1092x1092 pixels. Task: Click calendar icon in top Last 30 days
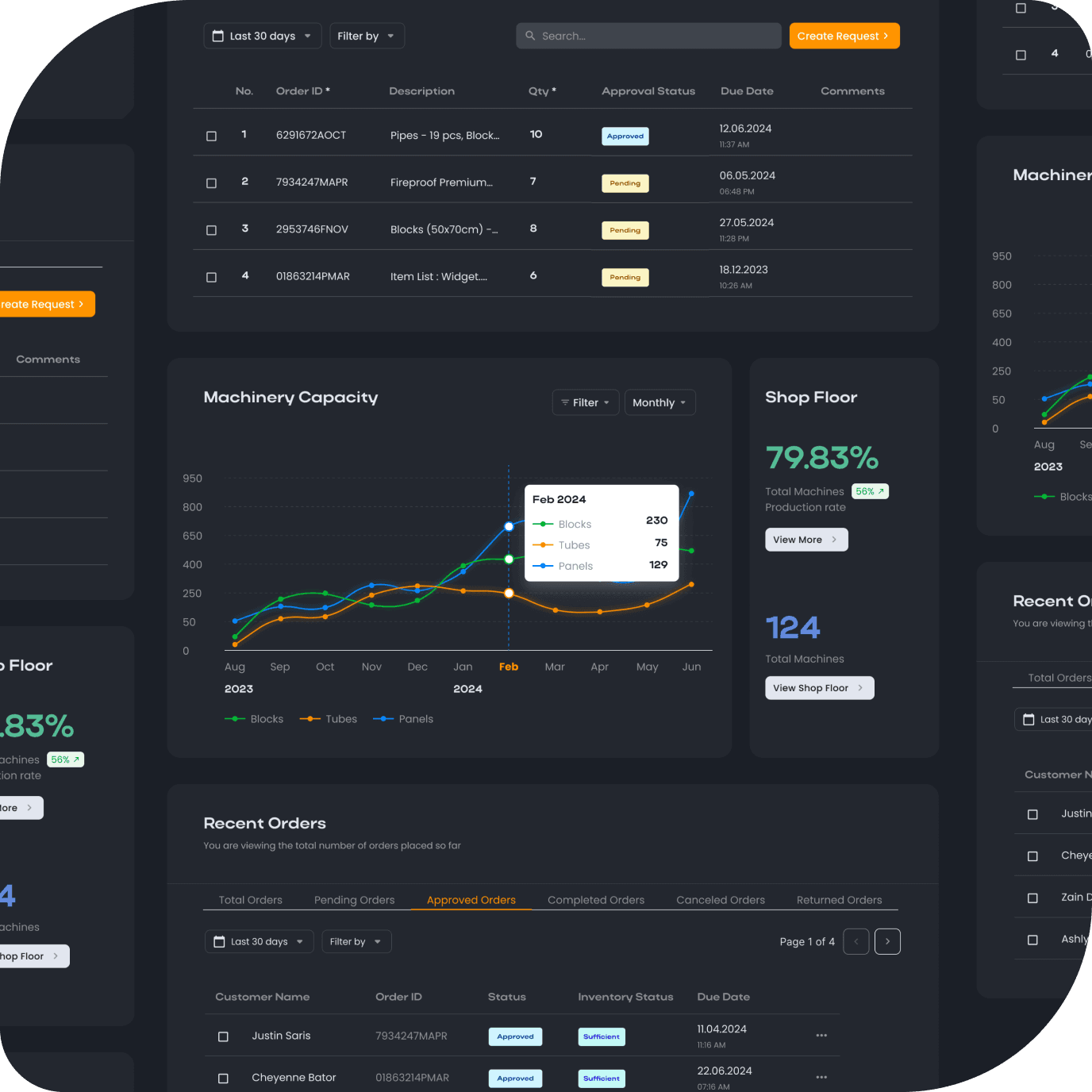(x=218, y=36)
